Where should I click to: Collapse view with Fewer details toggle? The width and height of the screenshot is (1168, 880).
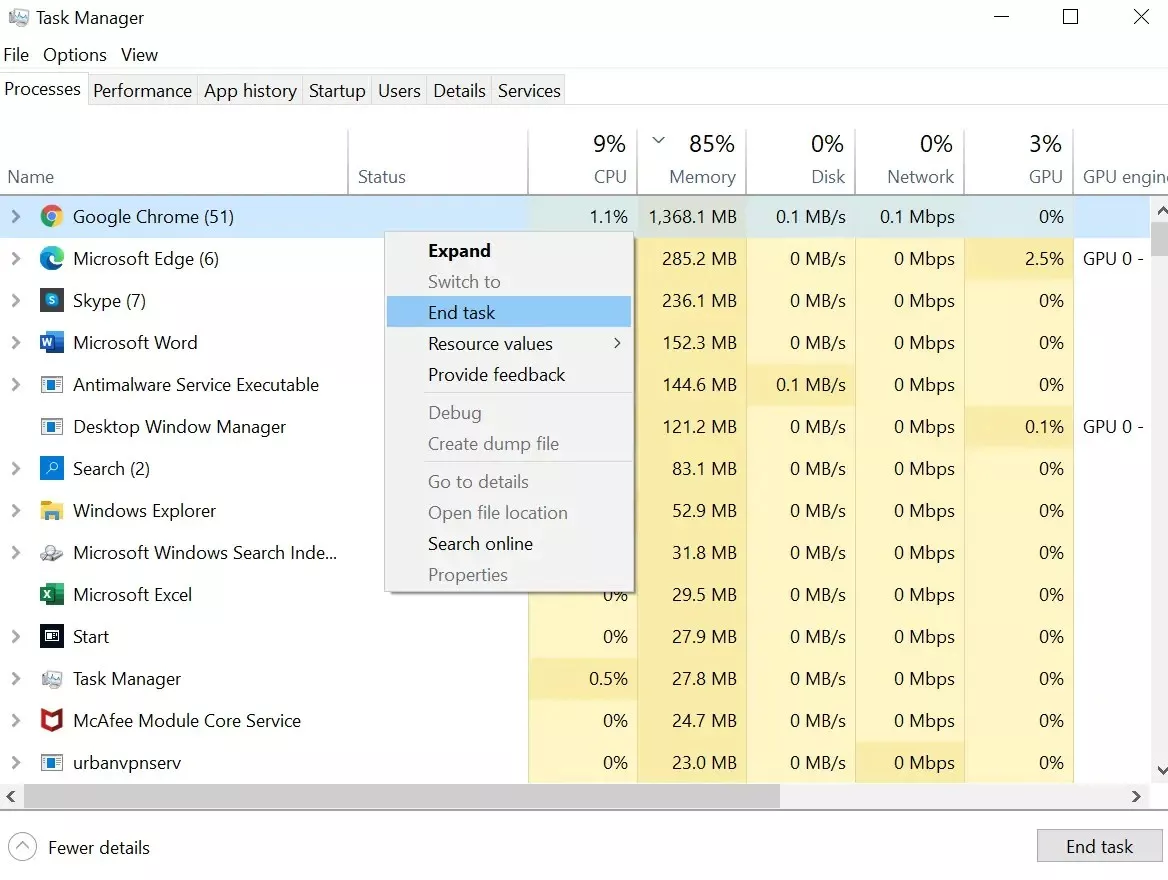click(x=22, y=847)
